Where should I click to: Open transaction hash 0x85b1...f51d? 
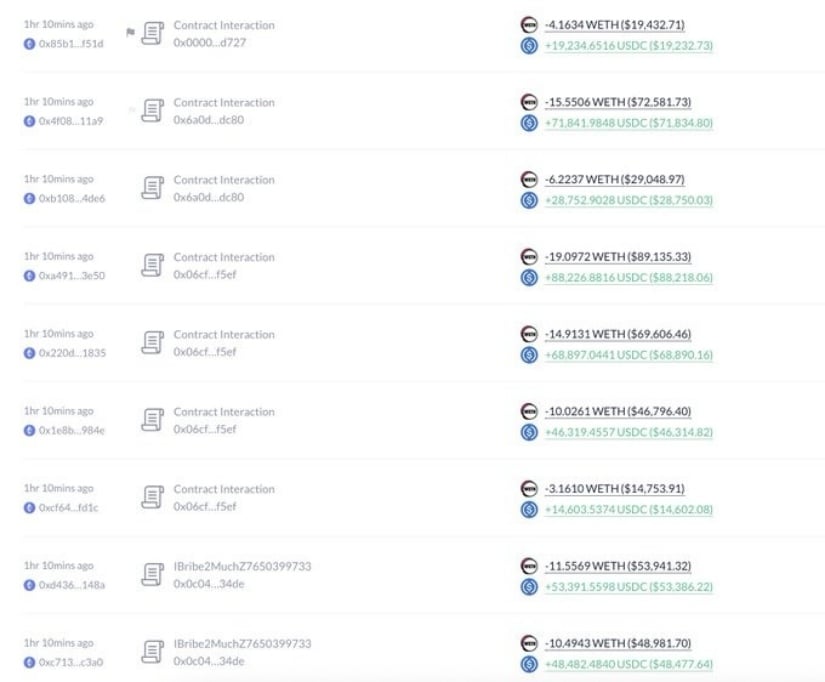[x=71, y=44]
